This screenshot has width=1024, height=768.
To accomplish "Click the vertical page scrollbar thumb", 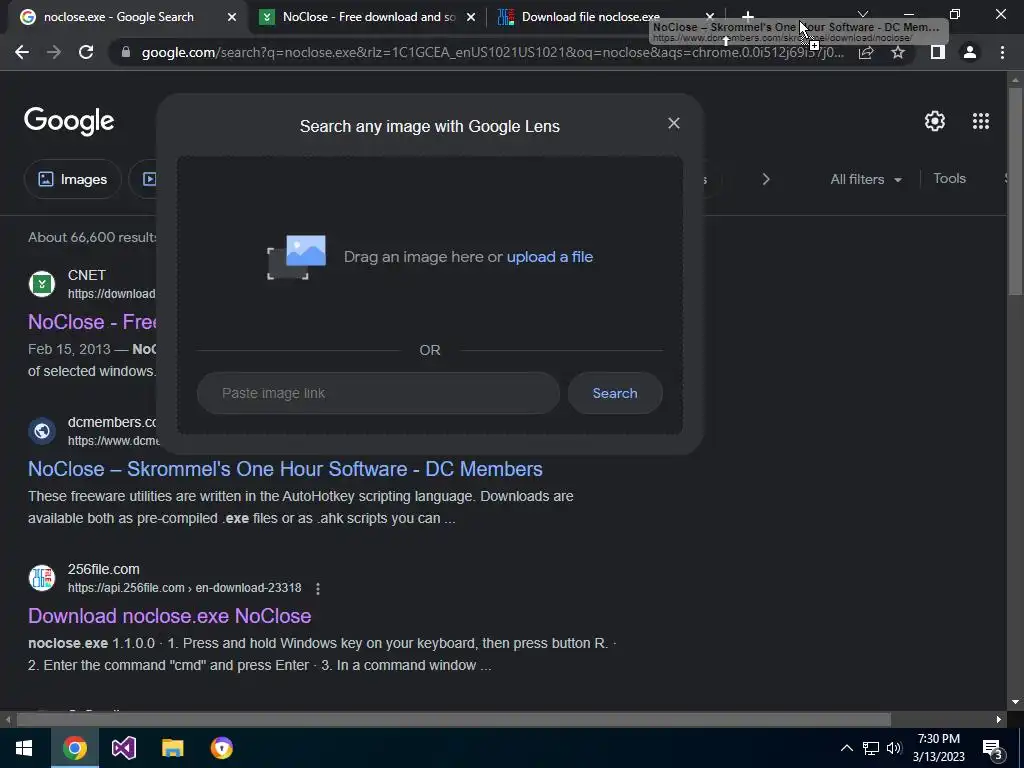I will click(1015, 189).
